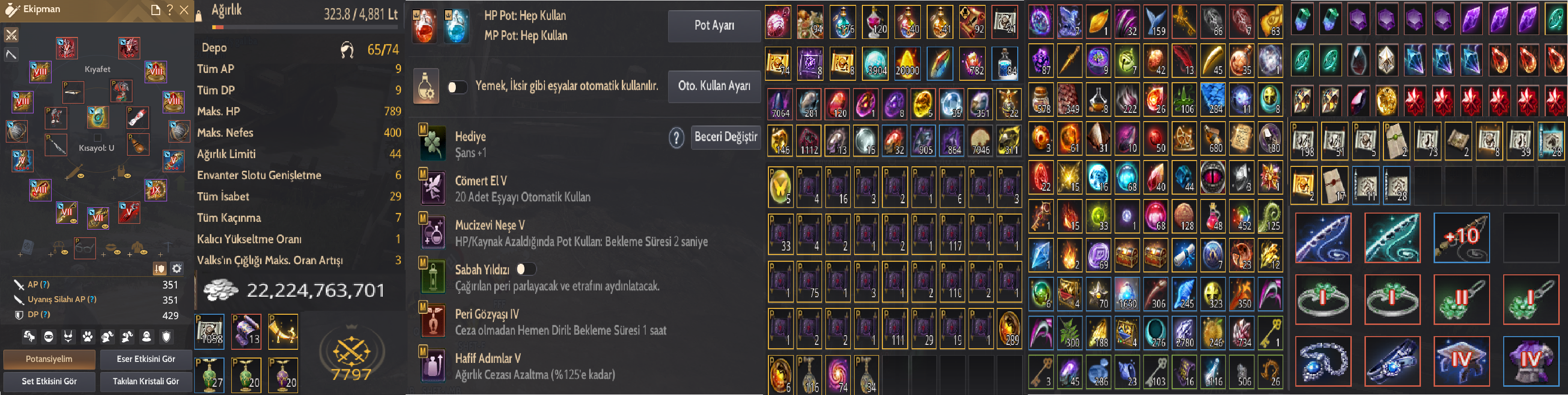Screen dimensions: 1568x395
Task: Click the silver amount 22,224,763,701
Action: pos(316,291)
